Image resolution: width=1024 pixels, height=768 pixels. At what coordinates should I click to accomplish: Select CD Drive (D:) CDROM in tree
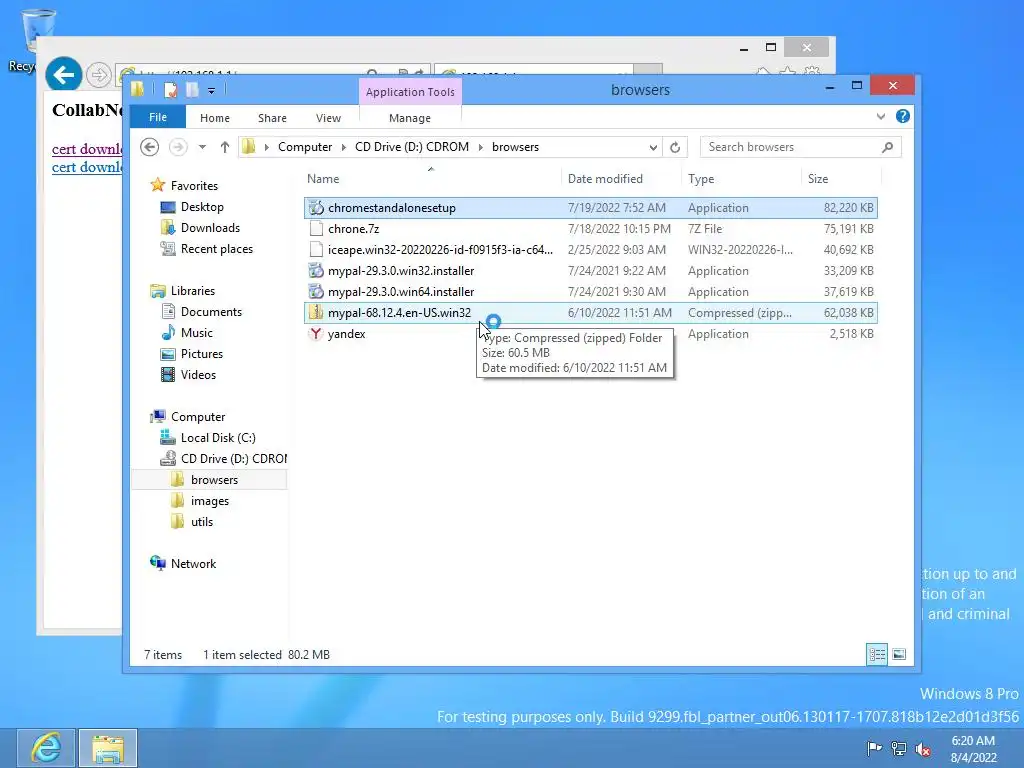[x=234, y=458]
